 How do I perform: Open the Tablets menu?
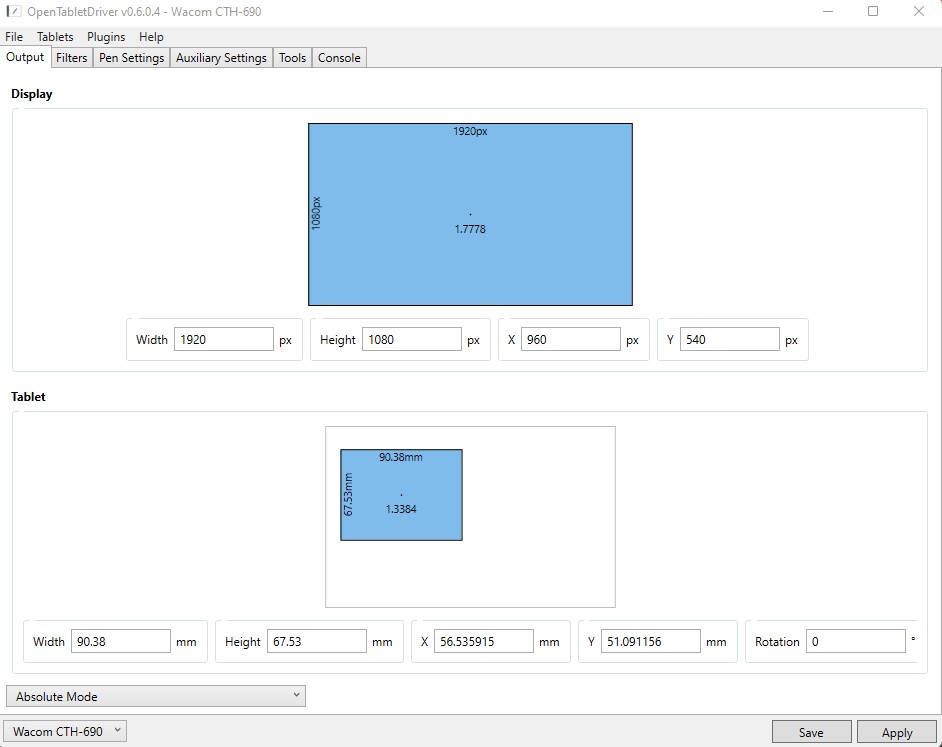click(x=55, y=37)
